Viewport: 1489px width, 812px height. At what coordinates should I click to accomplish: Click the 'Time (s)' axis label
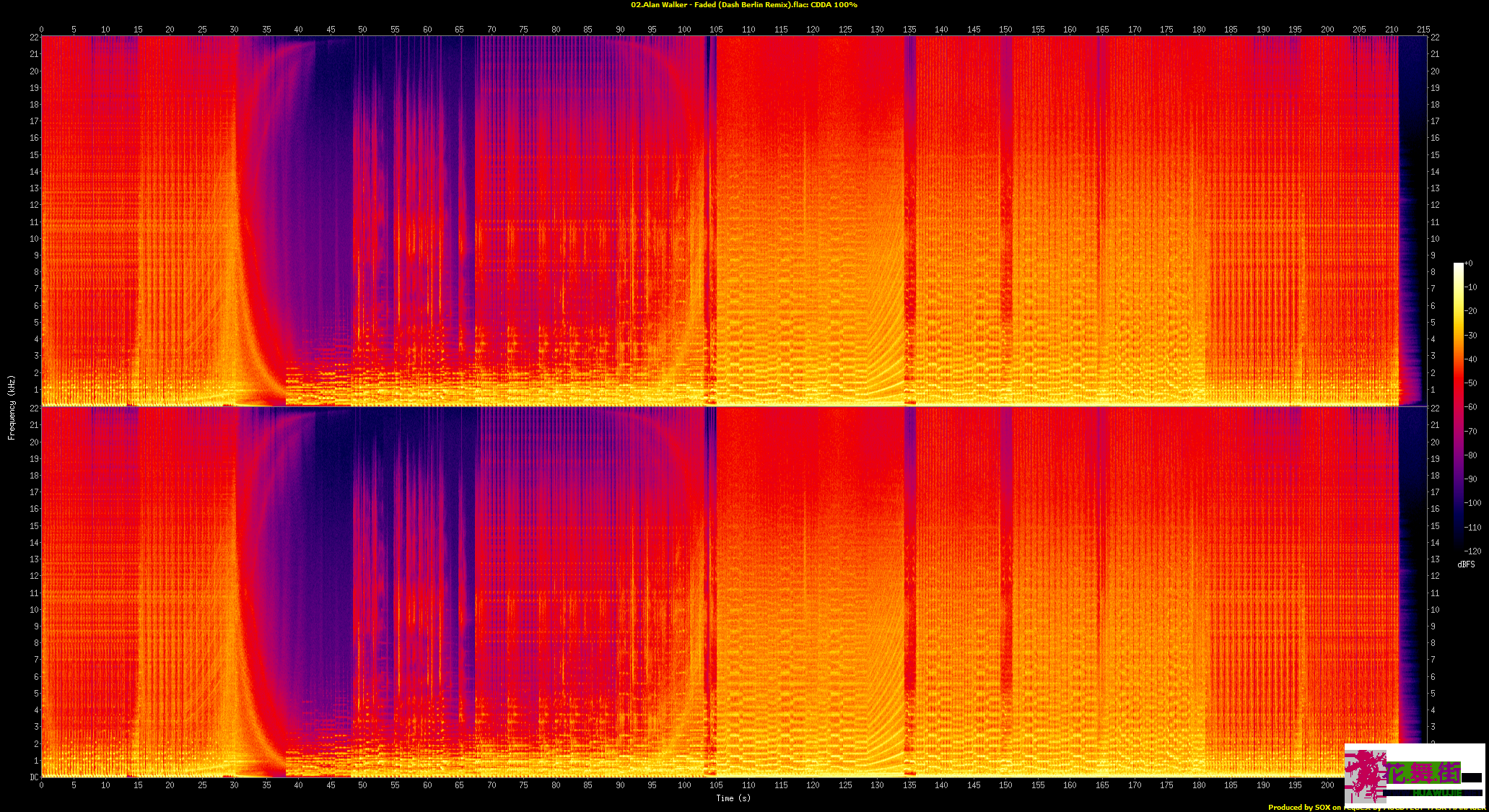pyautogui.click(x=733, y=798)
